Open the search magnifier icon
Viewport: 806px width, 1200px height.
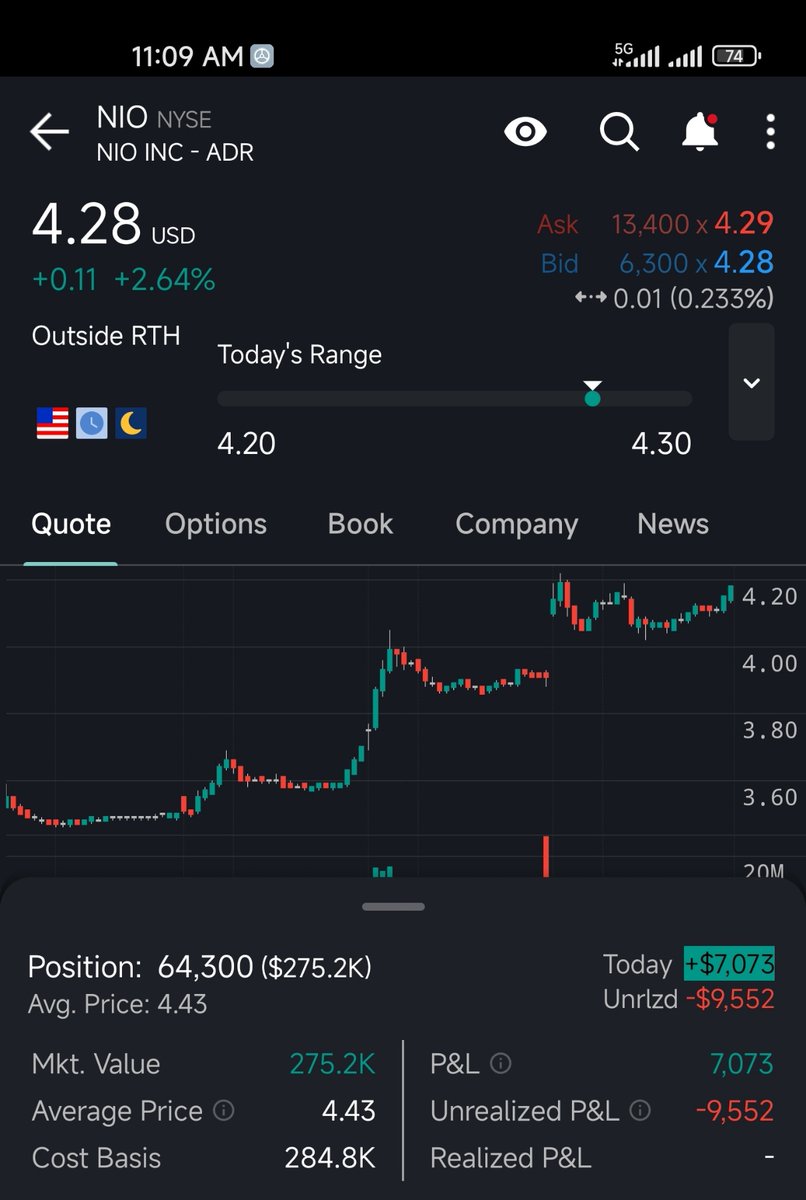click(x=619, y=132)
